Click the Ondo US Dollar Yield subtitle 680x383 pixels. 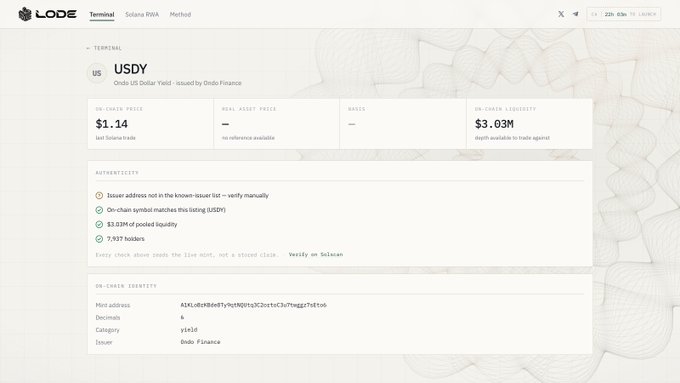click(x=177, y=83)
